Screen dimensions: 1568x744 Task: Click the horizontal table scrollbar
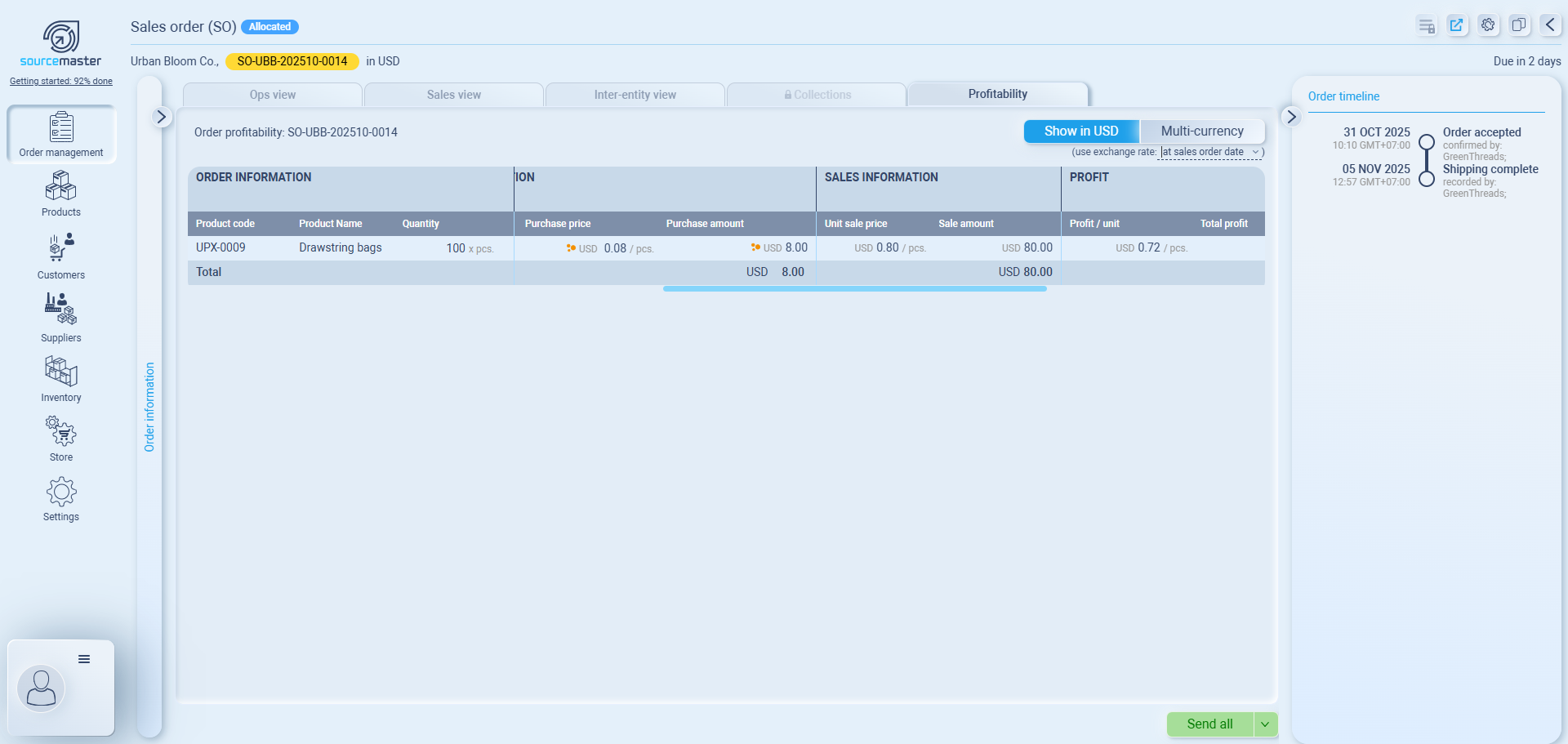(x=854, y=288)
